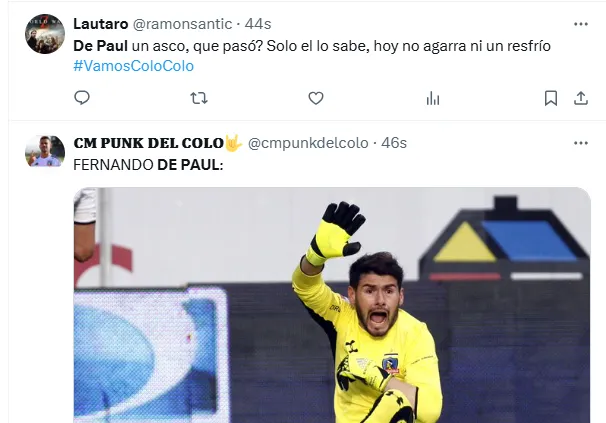The height and width of the screenshot is (423, 606).
Task: Open the @ramonsantic handle
Action: coord(182,24)
